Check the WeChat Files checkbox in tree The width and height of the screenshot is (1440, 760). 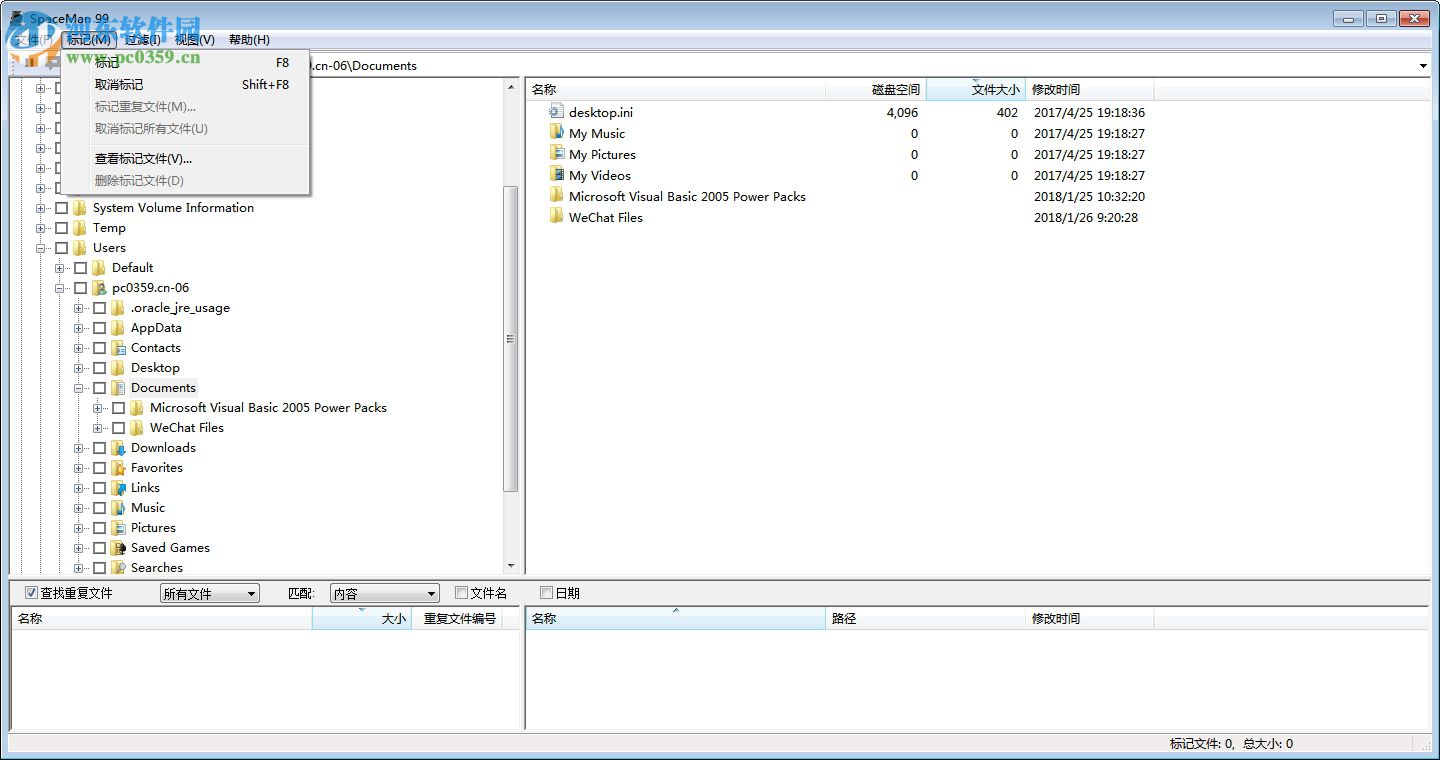click(118, 428)
